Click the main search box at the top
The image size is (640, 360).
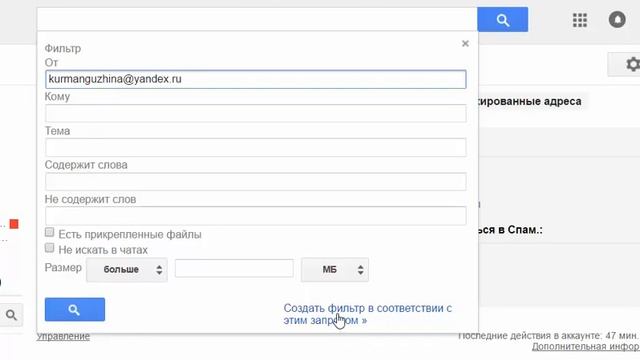[257, 19]
